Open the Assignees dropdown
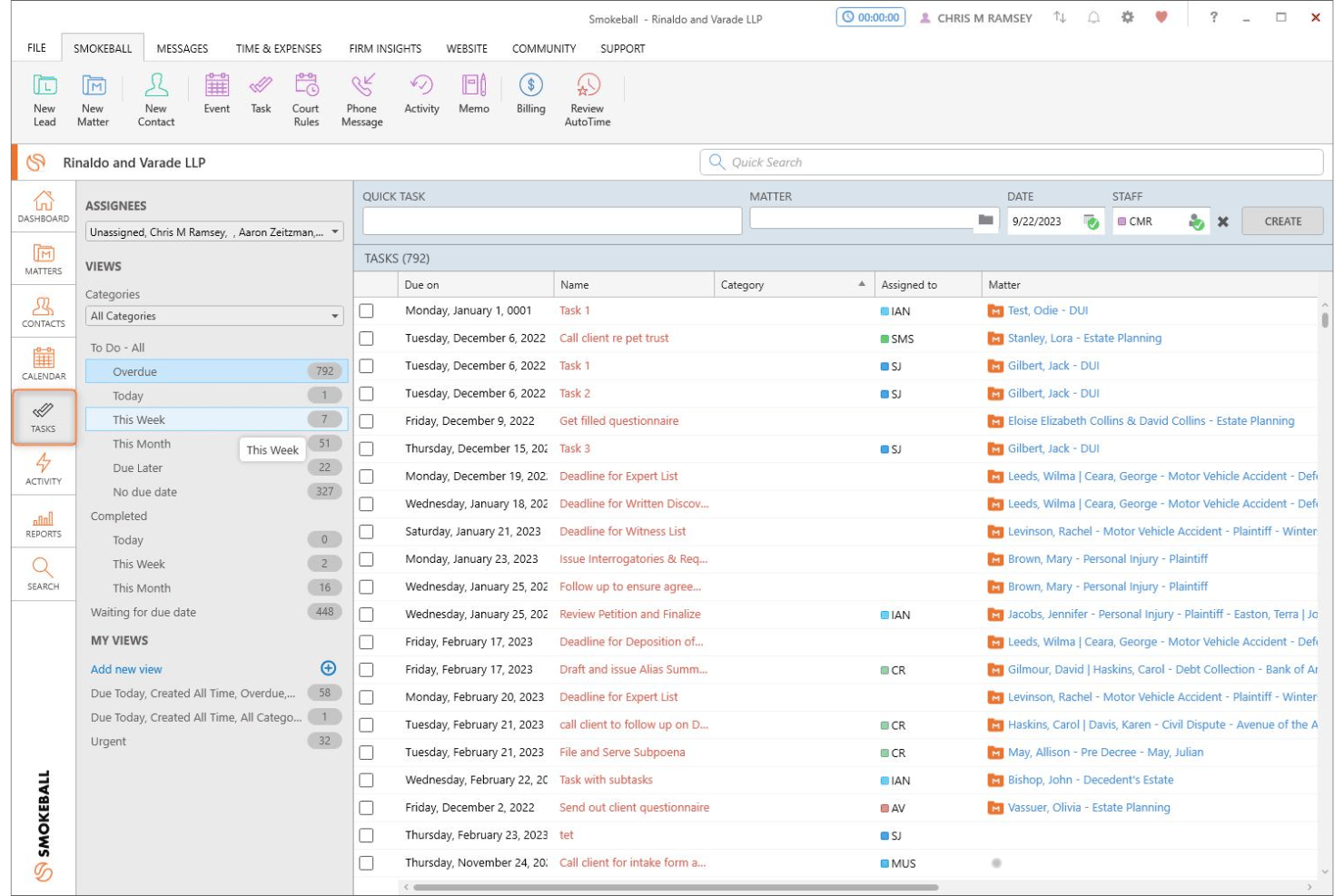 [x=214, y=232]
